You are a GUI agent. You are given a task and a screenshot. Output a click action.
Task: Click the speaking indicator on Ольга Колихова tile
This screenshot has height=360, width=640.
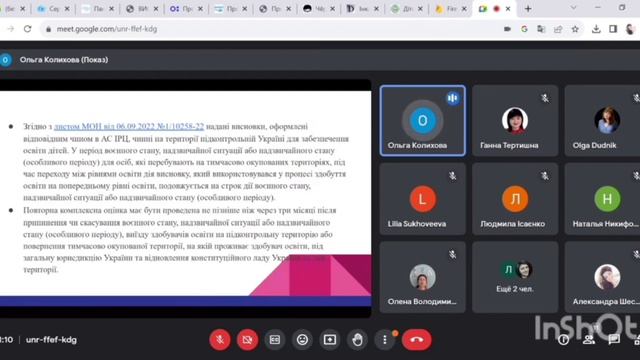452,98
